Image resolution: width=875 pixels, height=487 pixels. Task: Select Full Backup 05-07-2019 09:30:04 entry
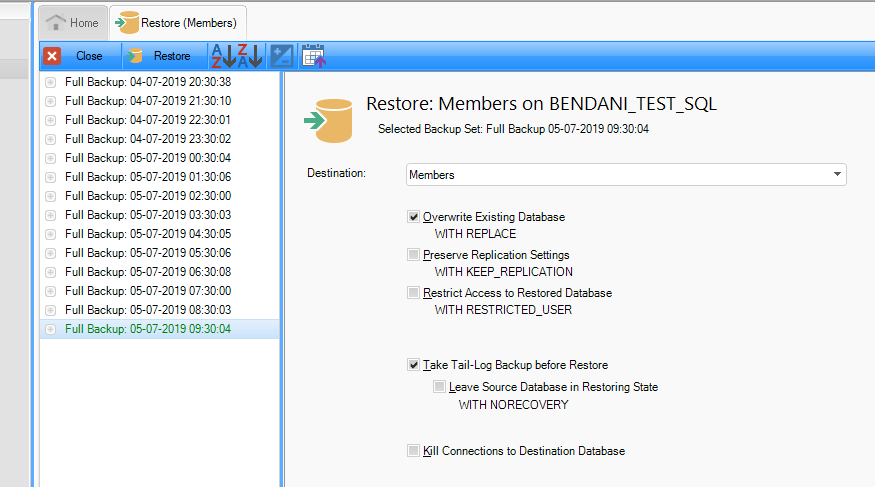click(x=148, y=329)
